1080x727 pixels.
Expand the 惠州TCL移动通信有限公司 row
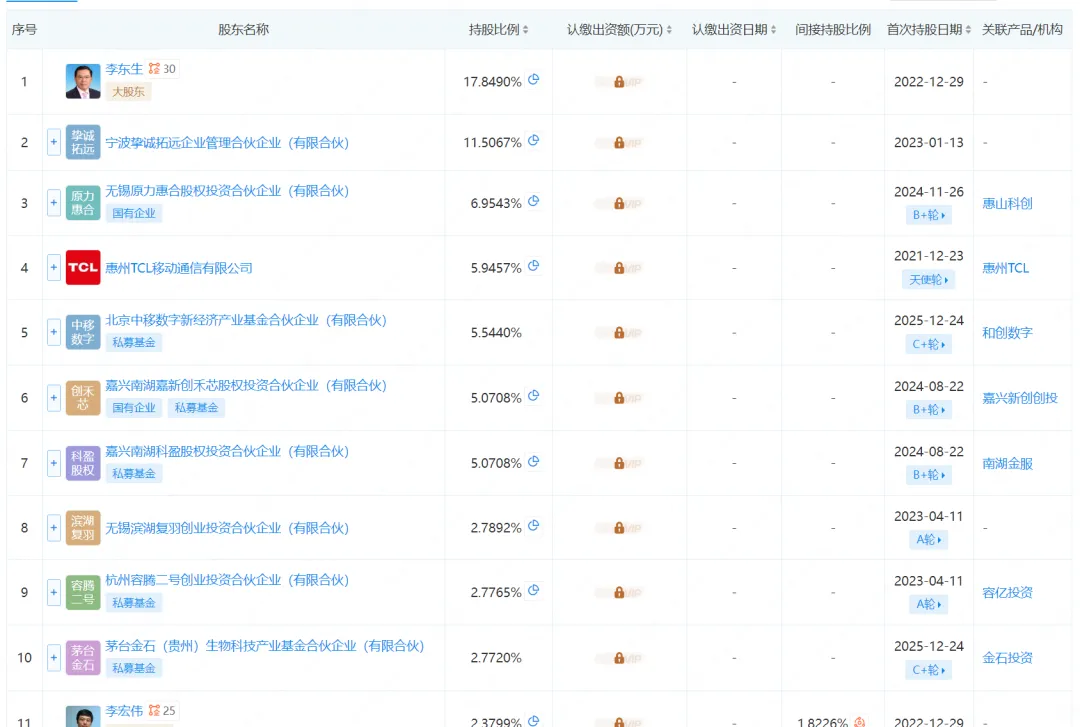click(x=54, y=267)
